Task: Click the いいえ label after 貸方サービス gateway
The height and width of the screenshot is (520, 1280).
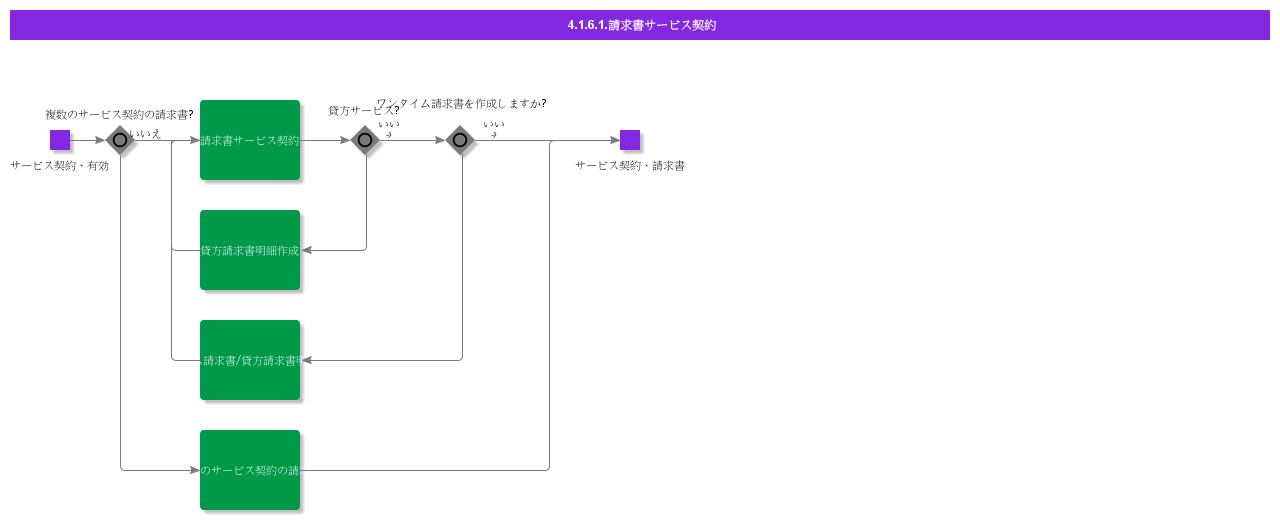Action: (389, 128)
